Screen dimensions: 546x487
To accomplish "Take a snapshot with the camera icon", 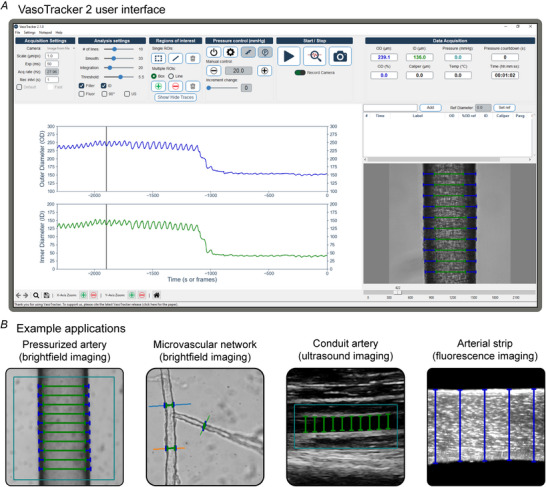I will click(340, 56).
